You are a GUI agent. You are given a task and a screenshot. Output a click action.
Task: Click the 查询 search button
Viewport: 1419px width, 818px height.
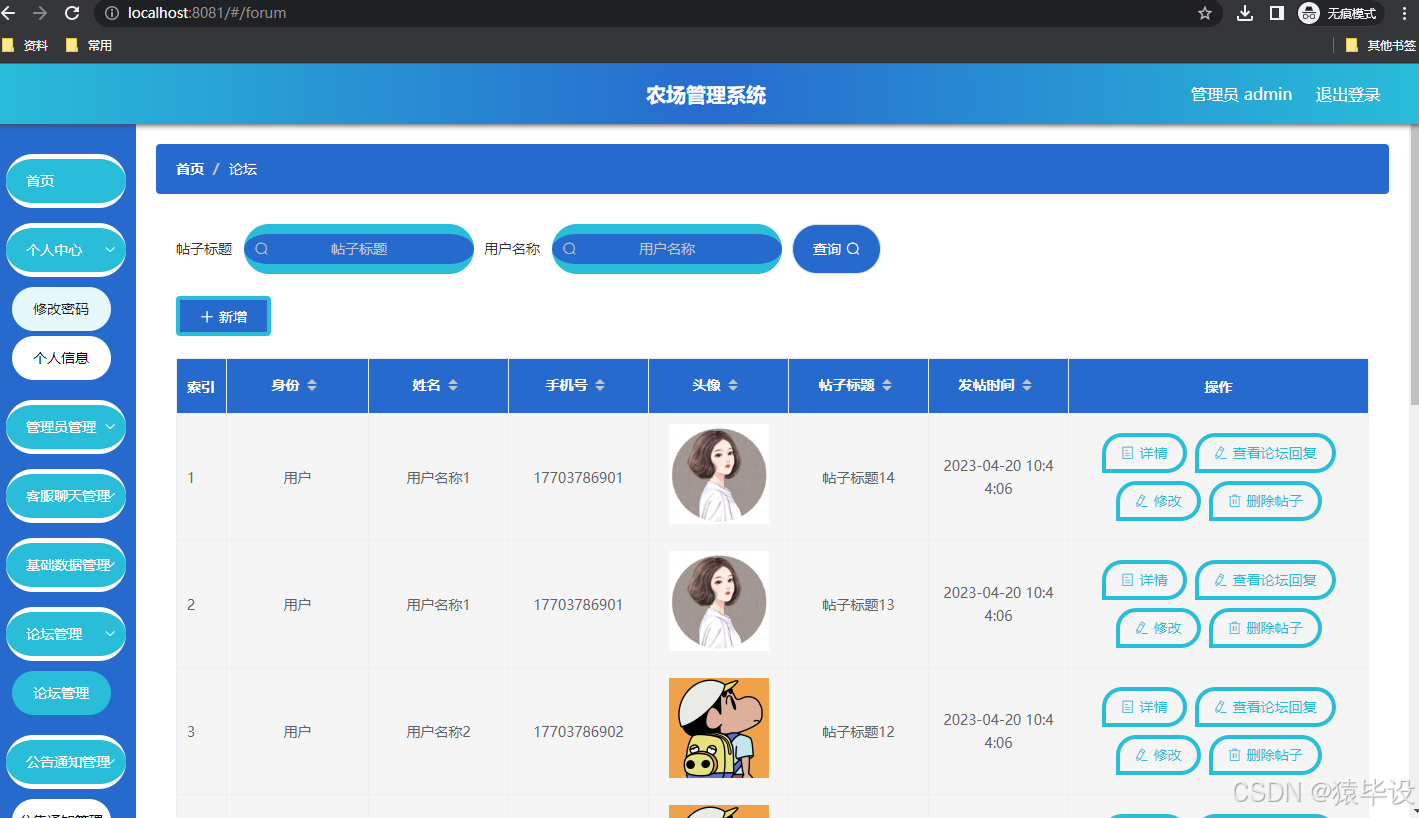pos(836,249)
